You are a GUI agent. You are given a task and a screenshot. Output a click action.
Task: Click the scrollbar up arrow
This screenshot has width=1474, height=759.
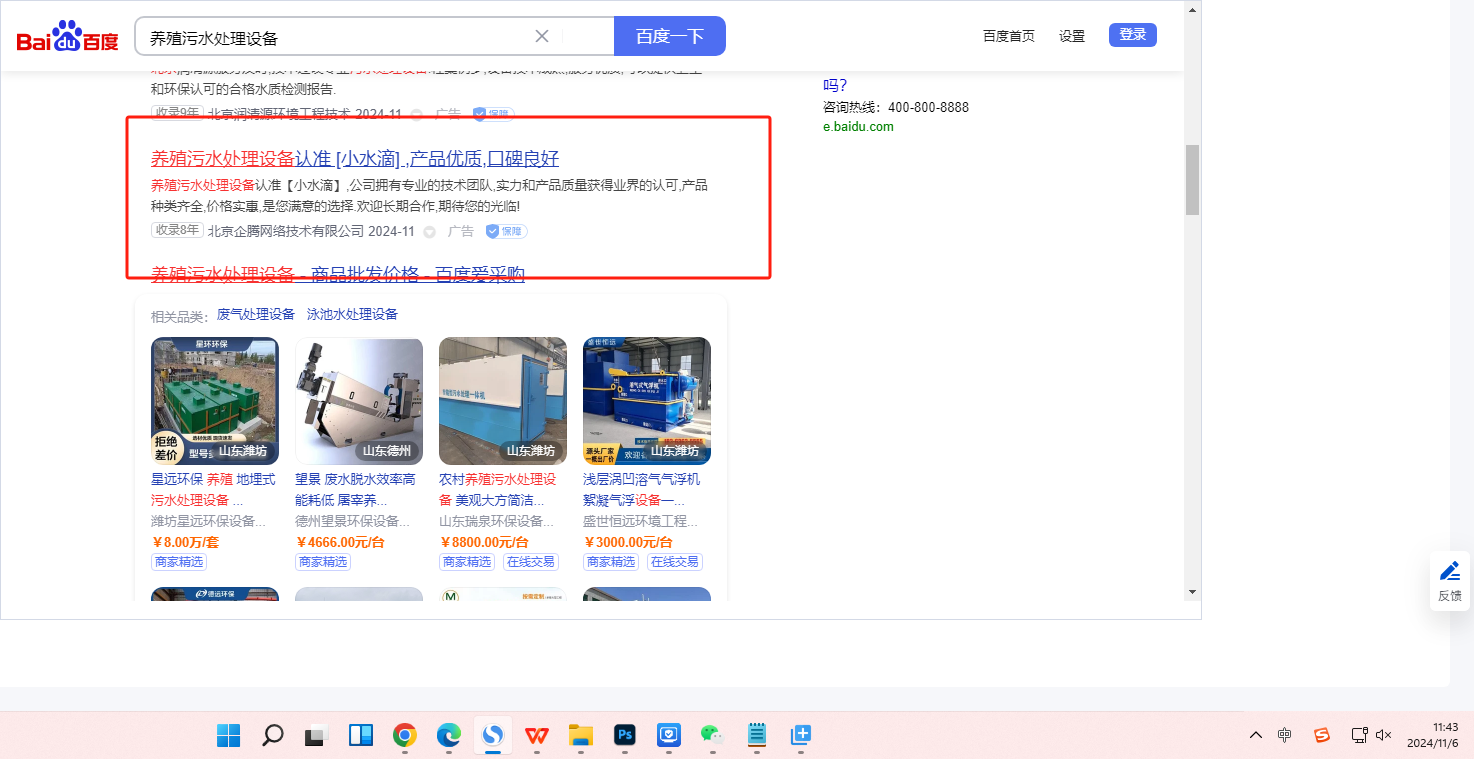(x=1192, y=9)
